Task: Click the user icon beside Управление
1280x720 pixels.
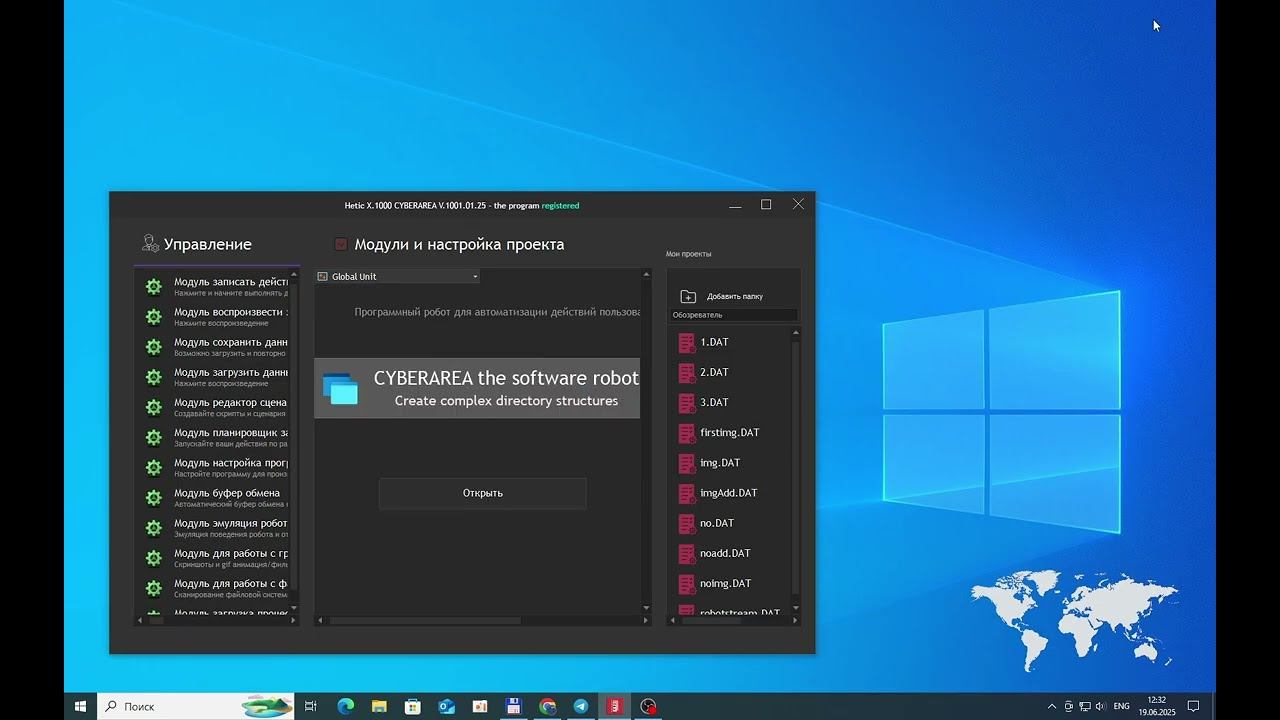Action: point(150,243)
